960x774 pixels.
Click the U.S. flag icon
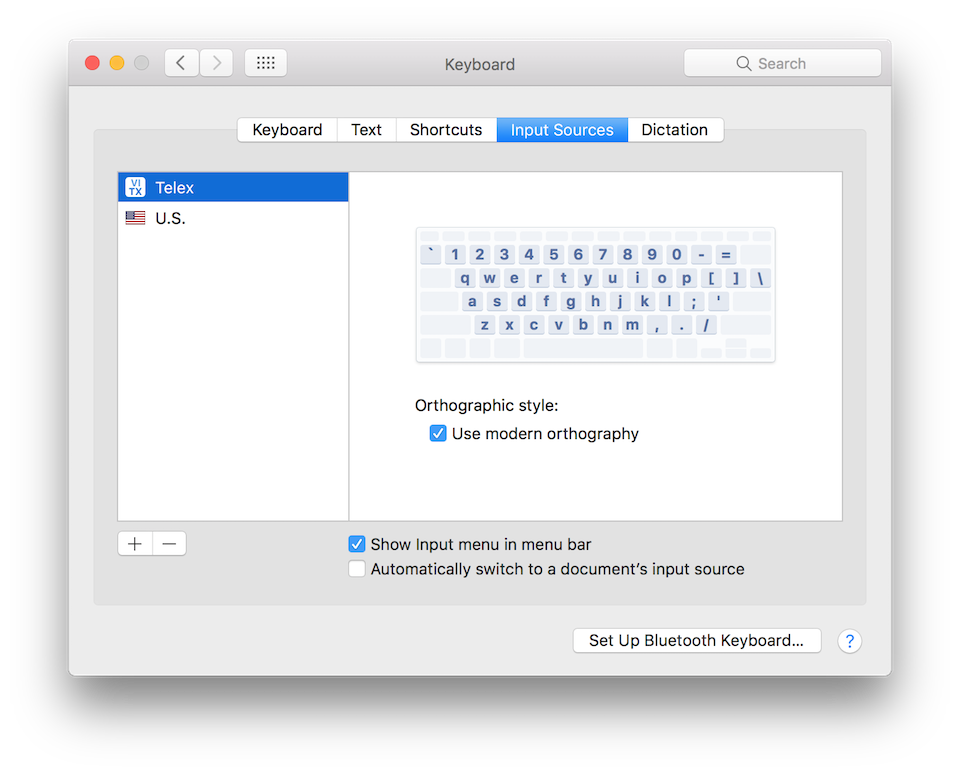pos(135,217)
